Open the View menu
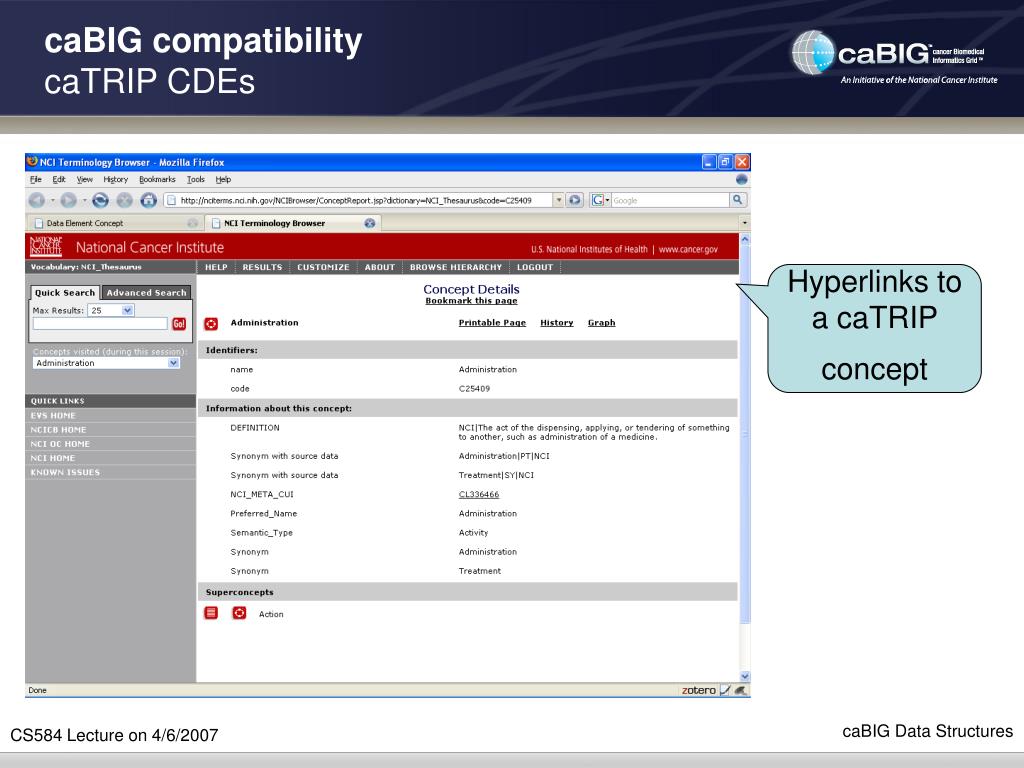Image resolution: width=1024 pixels, height=768 pixels. pyautogui.click(x=85, y=180)
